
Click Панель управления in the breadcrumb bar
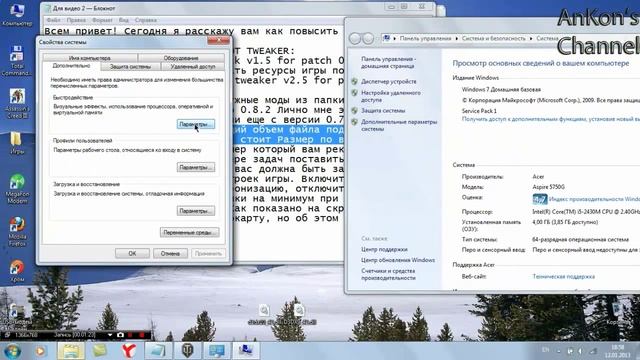click(425, 38)
